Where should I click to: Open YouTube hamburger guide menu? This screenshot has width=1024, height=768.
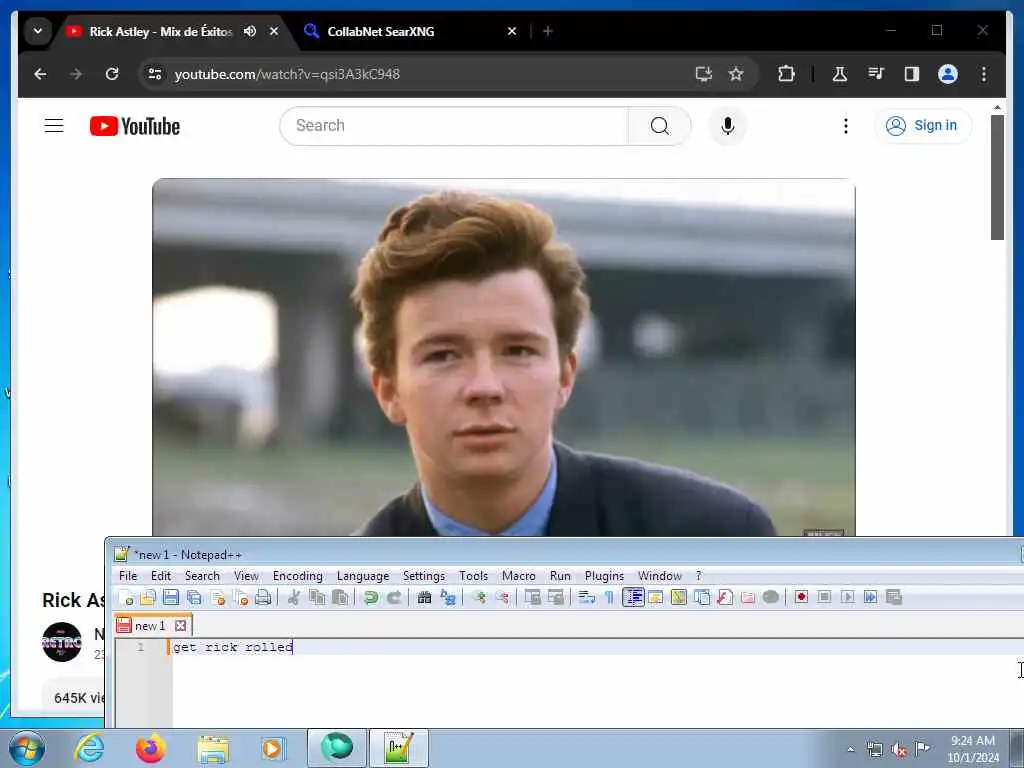[54, 125]
